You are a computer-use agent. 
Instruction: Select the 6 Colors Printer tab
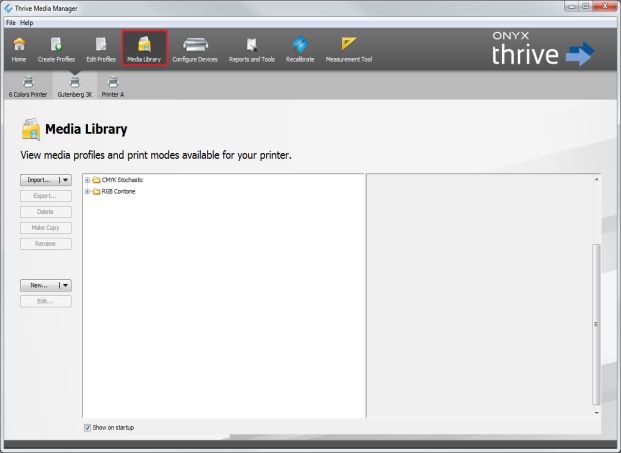pyautogui.click(x=28, y=87)
